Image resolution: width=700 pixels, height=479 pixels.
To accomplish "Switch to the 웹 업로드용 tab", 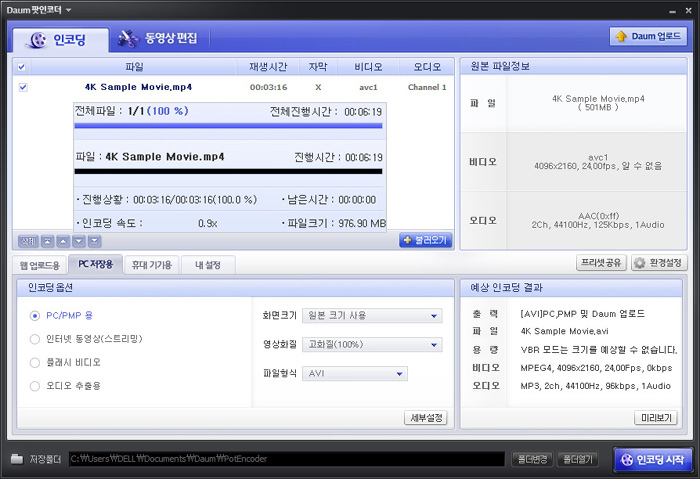I will pyautogui.click(x=41, y=265).
